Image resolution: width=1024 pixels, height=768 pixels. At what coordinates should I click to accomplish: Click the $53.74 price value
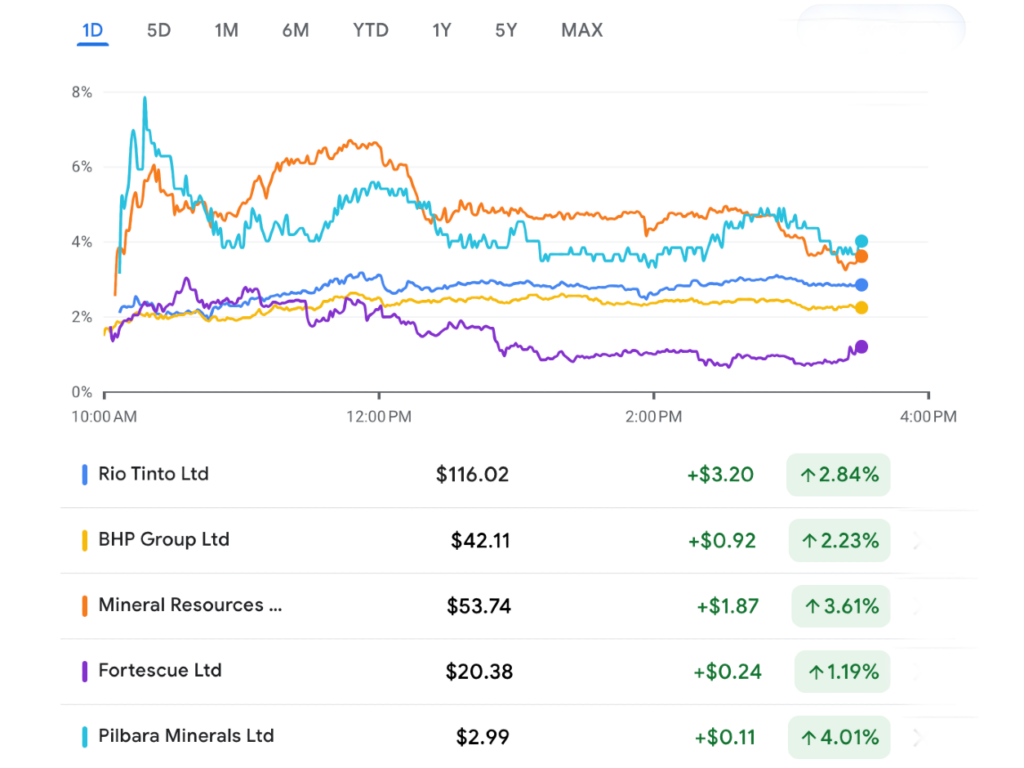pyautogui.click(x=479, y=606)
